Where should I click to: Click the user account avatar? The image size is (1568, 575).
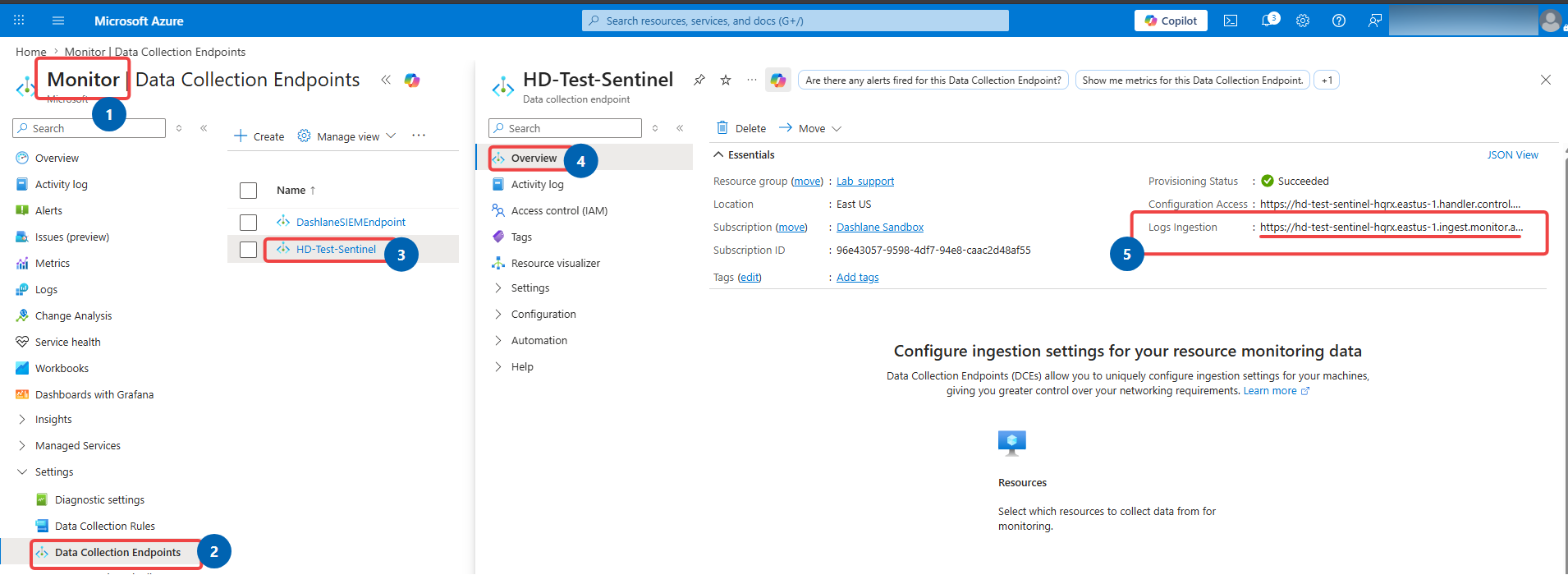point(1551,21)
